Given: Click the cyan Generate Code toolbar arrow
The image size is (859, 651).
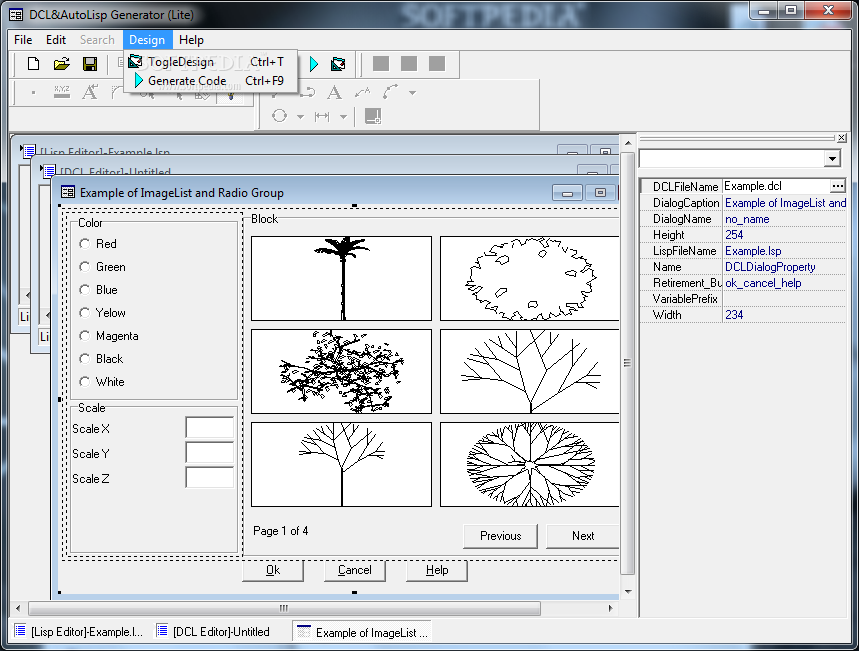Looking at the screenshot, I should 314,64.
